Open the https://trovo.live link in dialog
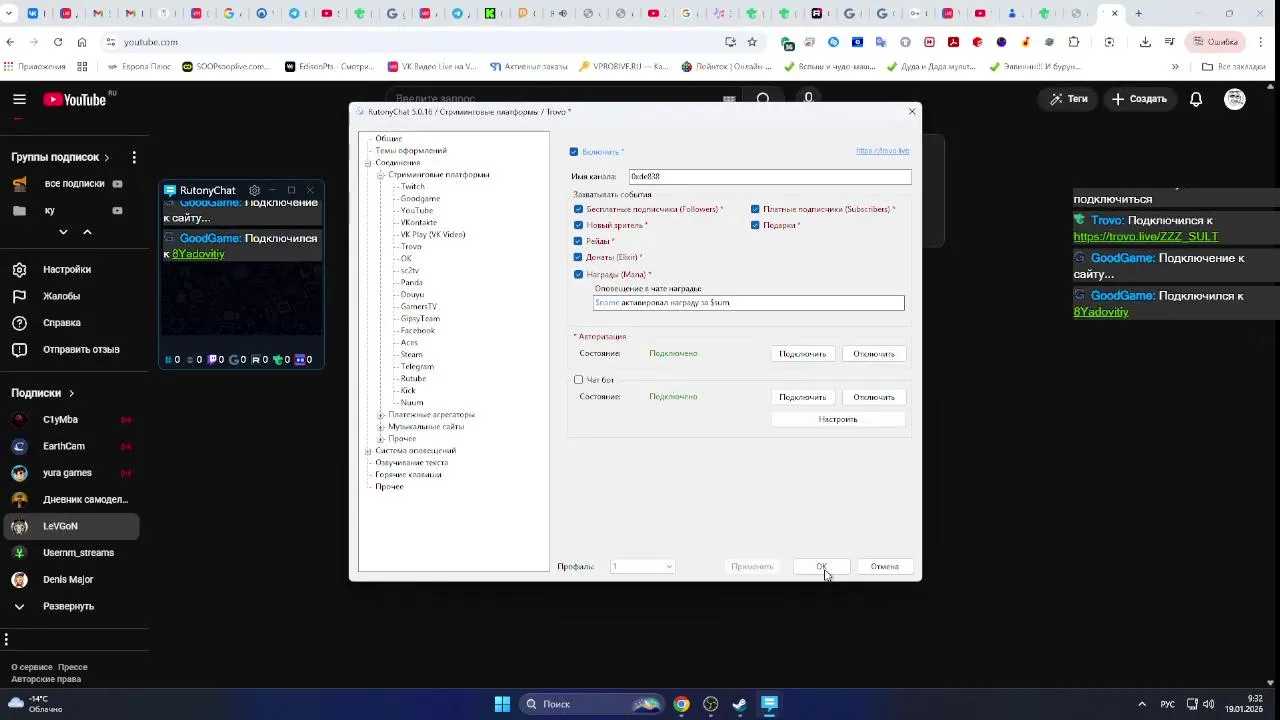The width and height of the screenshot is (1280, 720). [x=882, y=151]
